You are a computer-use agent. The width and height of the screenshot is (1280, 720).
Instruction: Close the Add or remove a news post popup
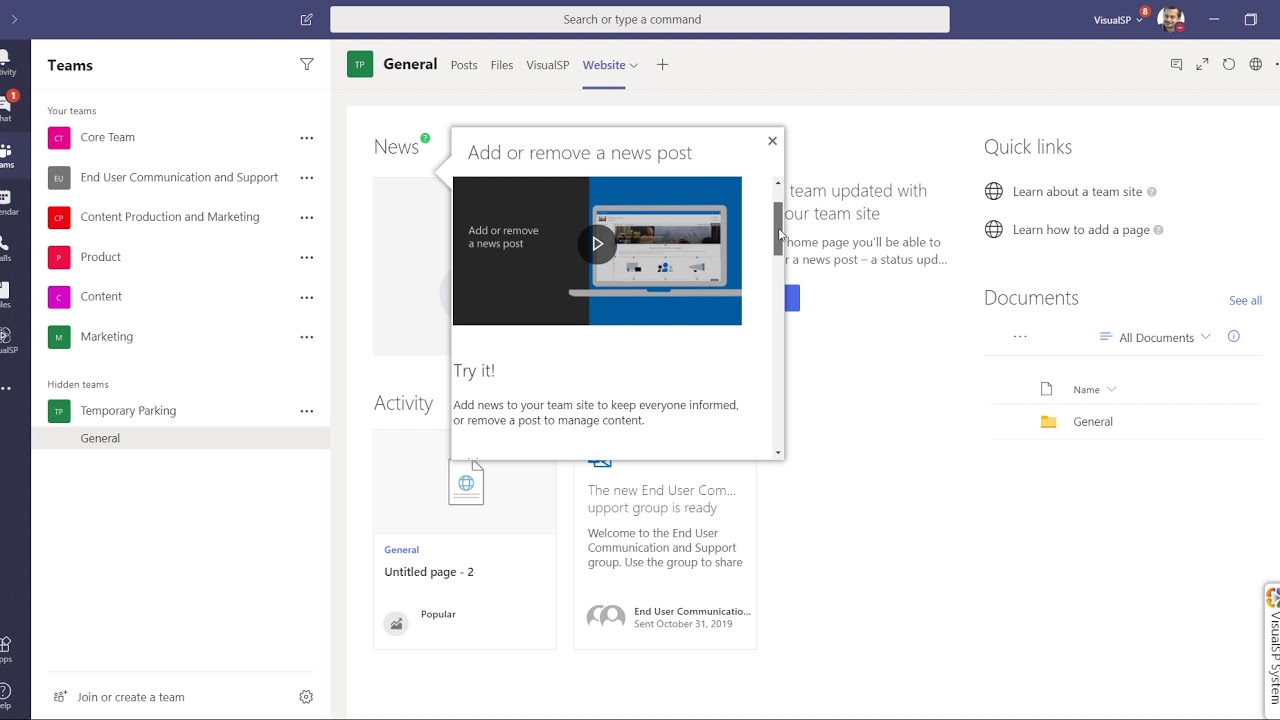coord(772,141)
